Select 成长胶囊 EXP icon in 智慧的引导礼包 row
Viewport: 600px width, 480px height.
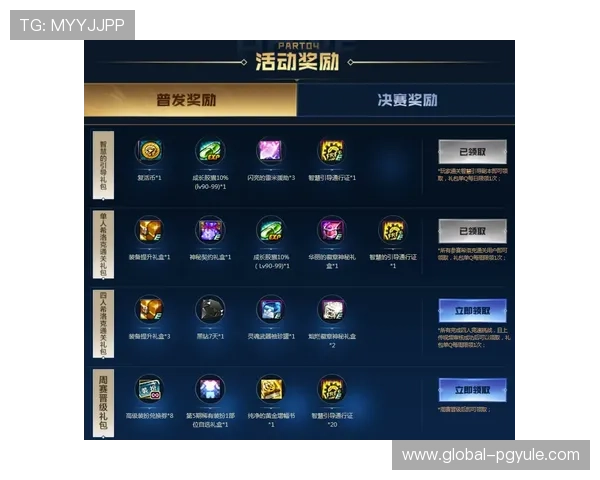coord(210,150)
